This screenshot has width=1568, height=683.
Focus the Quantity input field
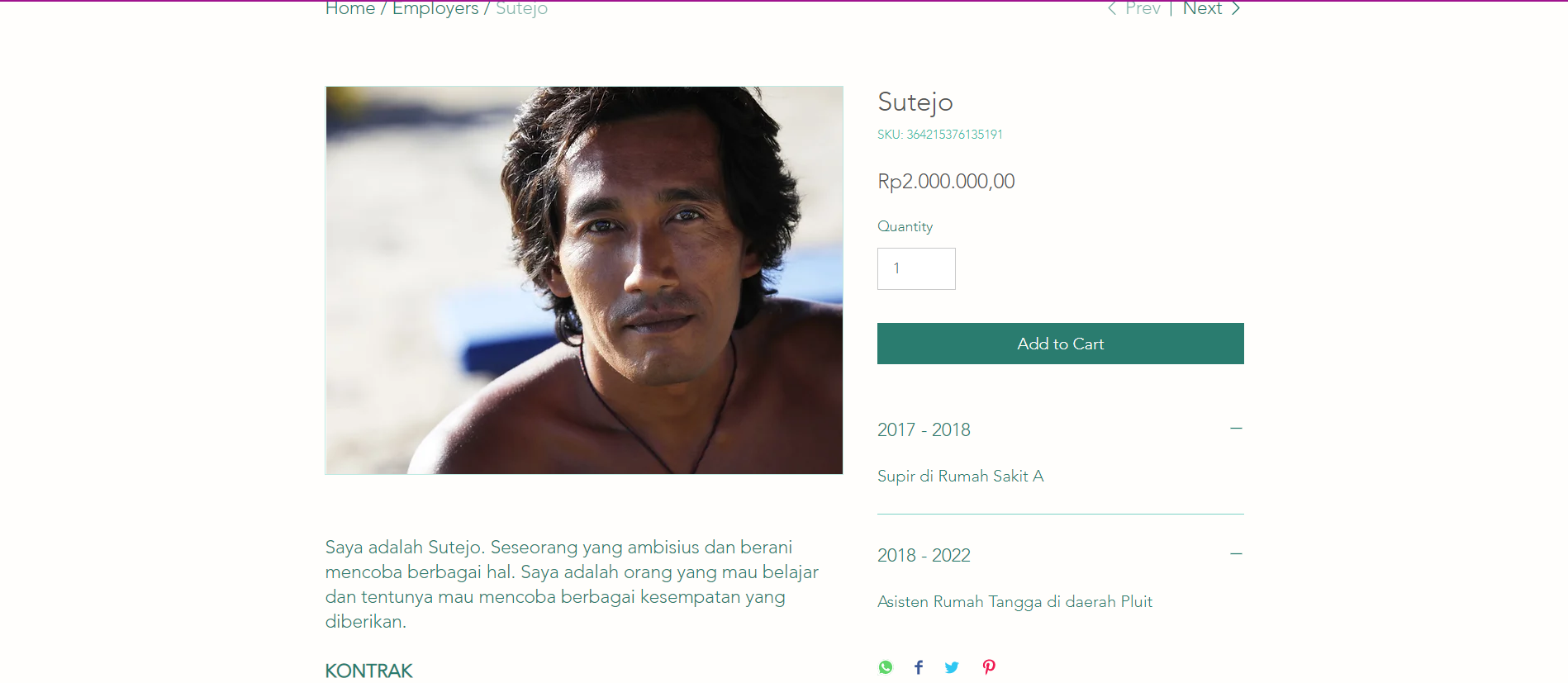pos(916,268)
